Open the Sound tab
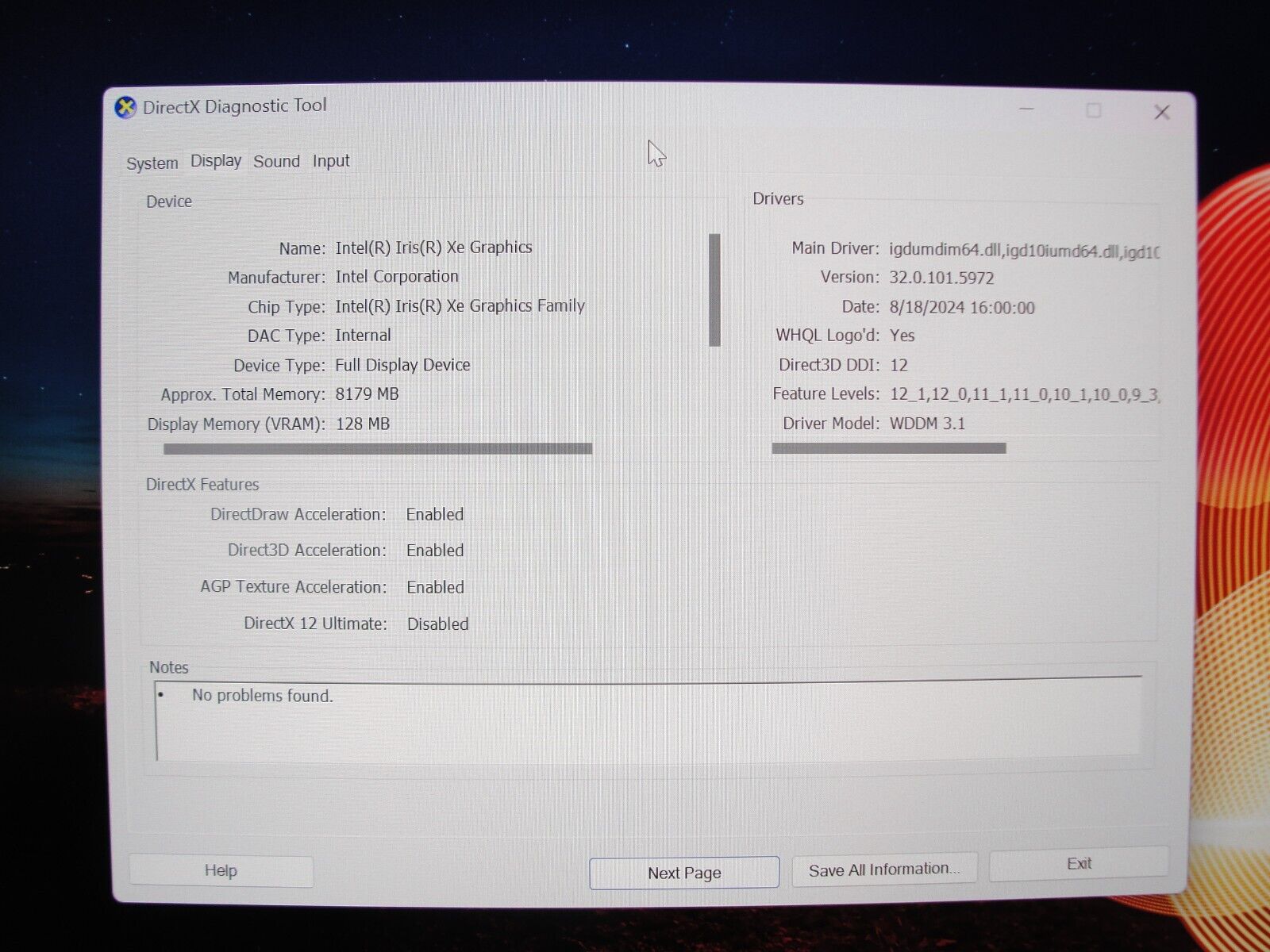The image size is (1270, 952). [x=276, y=161]
